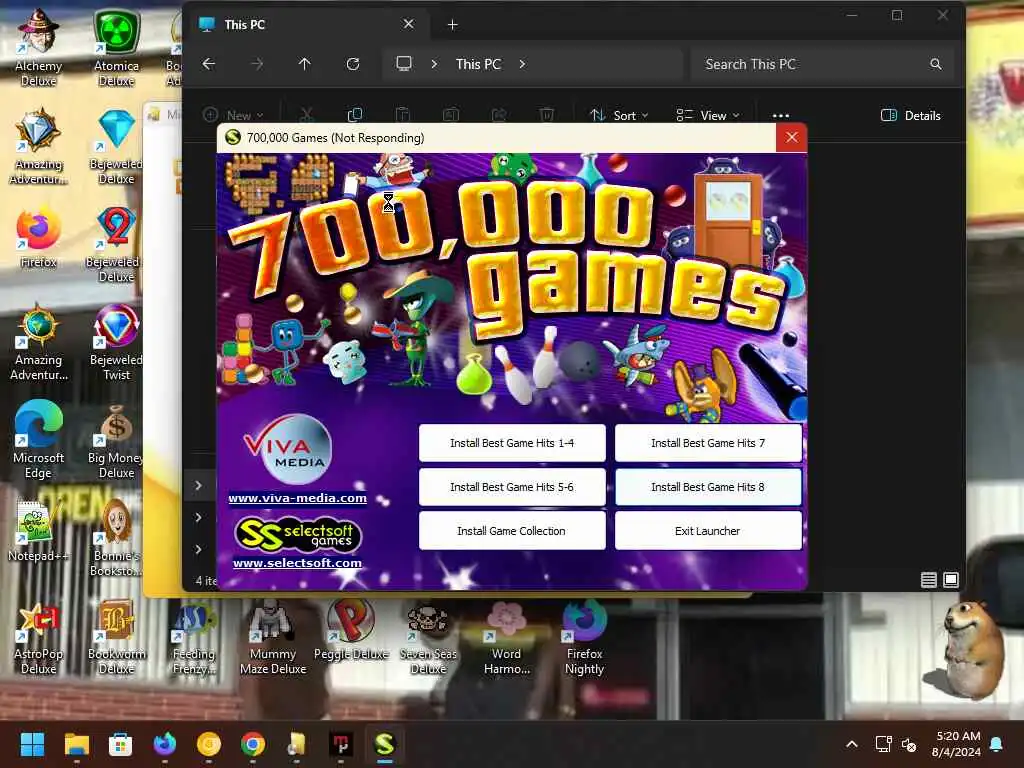Expand first navigation pane tree chevron
The image size is (1024, 768).
pyautogui.click(x=198, y=485)
